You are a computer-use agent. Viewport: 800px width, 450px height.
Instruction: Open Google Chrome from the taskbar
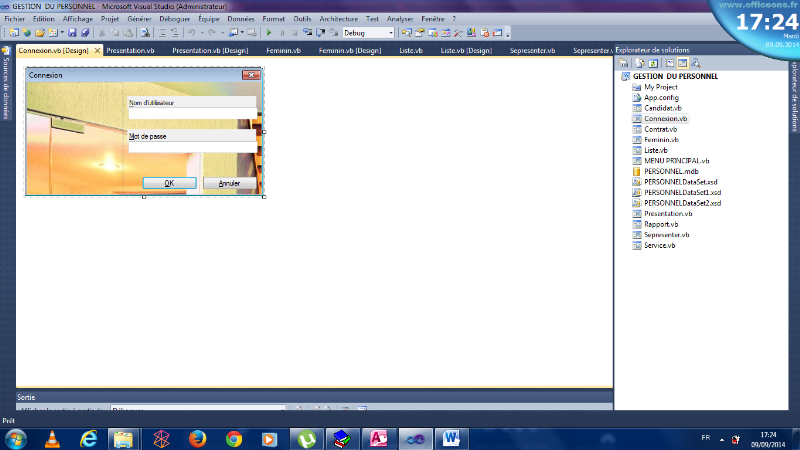[x=234, y=439]
